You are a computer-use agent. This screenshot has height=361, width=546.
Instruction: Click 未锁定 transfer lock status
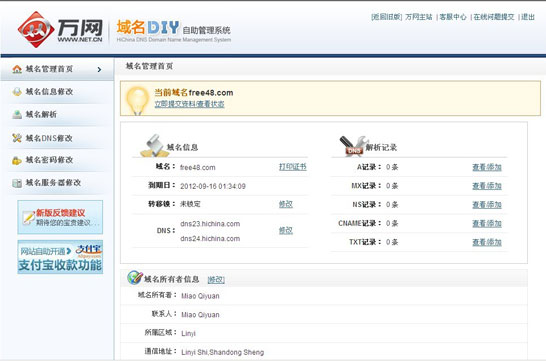tap(190, 204)
